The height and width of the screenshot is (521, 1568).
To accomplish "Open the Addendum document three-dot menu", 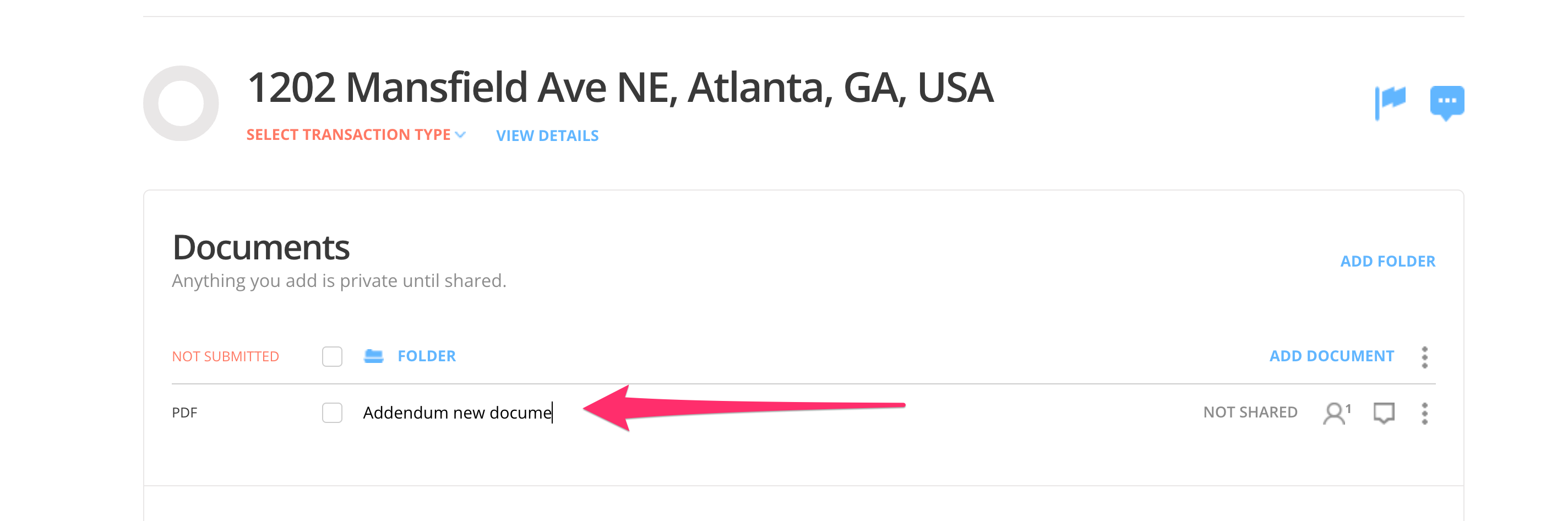I will click(1424, 413).
